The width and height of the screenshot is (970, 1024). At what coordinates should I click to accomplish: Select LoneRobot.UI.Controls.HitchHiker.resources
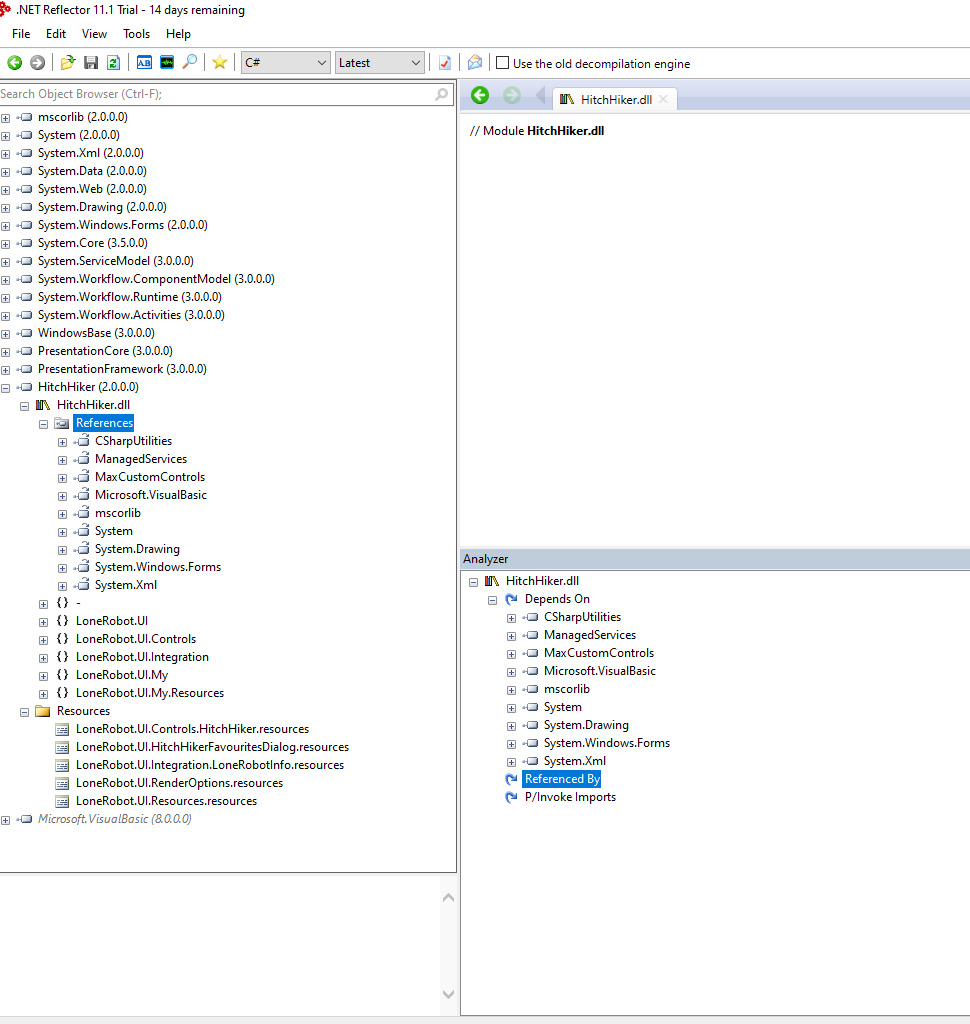click(x=192, y=729)
